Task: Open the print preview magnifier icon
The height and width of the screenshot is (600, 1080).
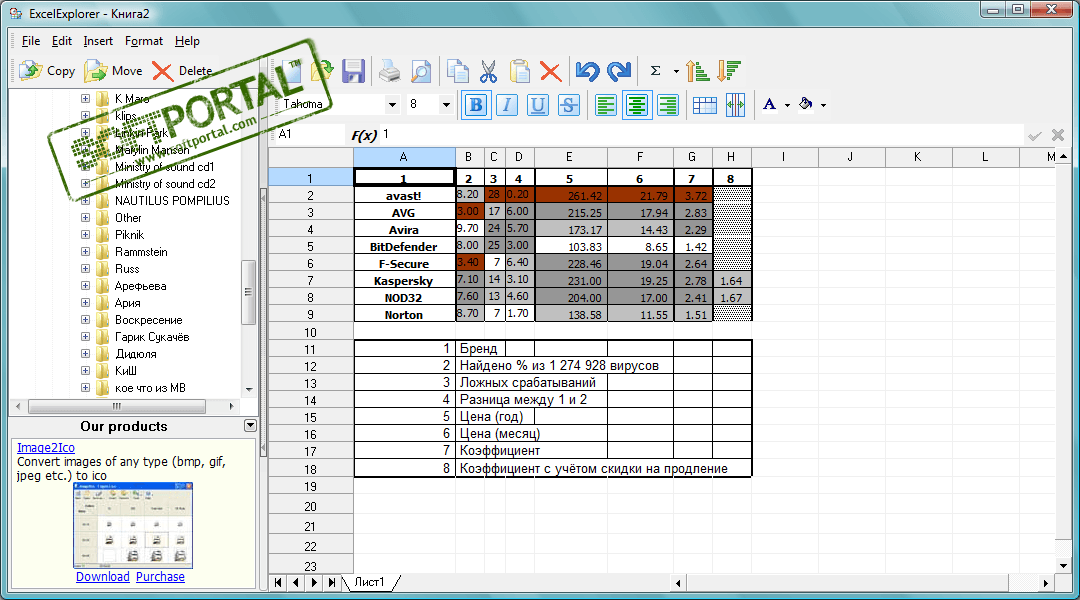Action: [421, 70]
